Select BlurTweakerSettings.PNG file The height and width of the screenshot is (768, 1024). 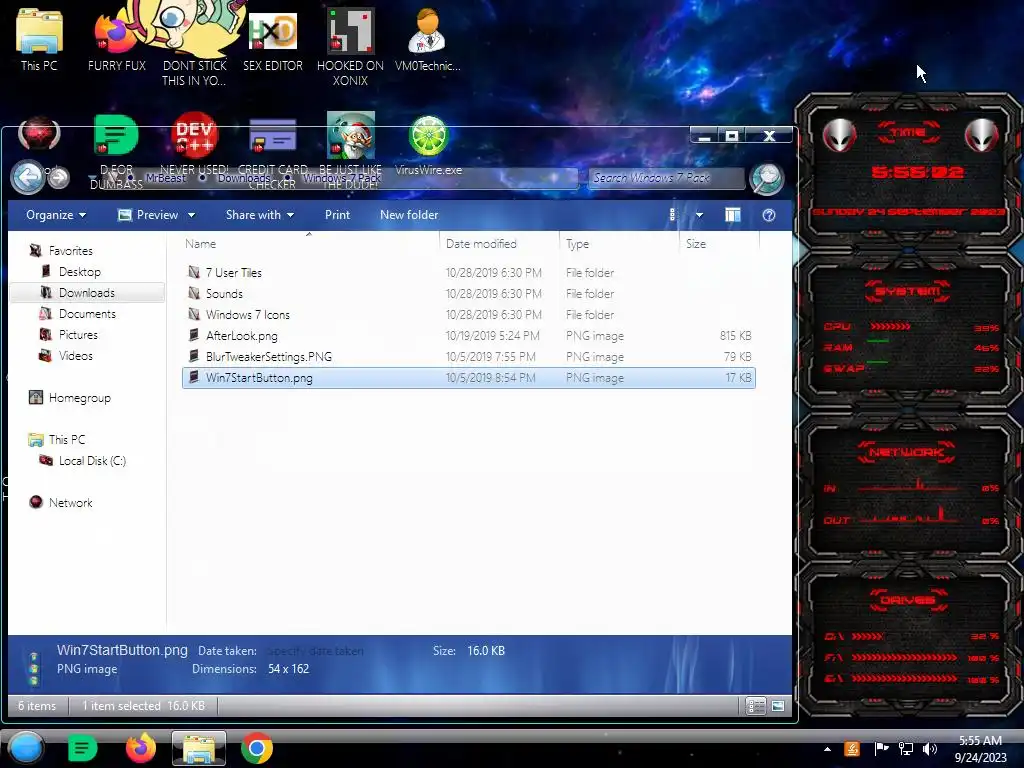(x=469, y=357)
